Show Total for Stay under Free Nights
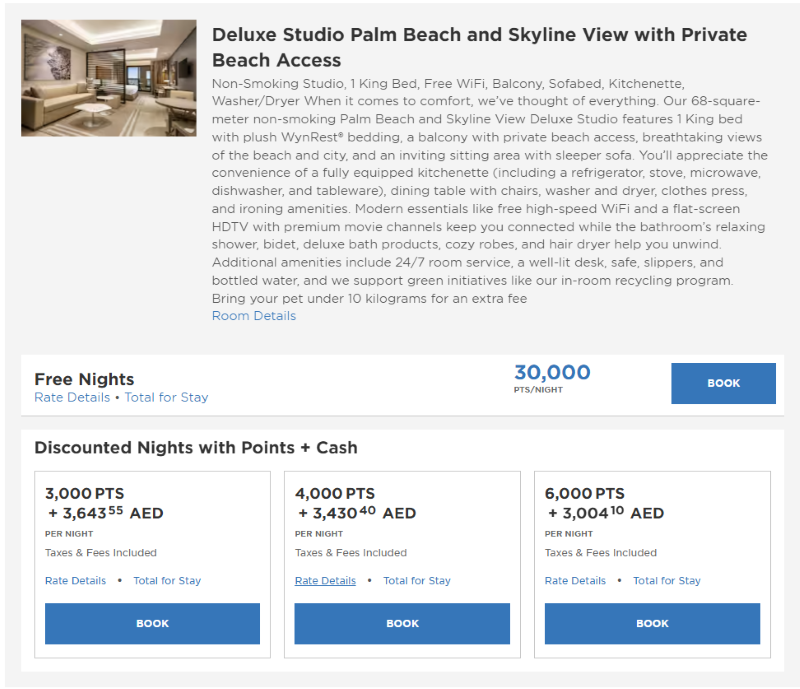The width and height of the screenshot is (800, 689). 166,397
